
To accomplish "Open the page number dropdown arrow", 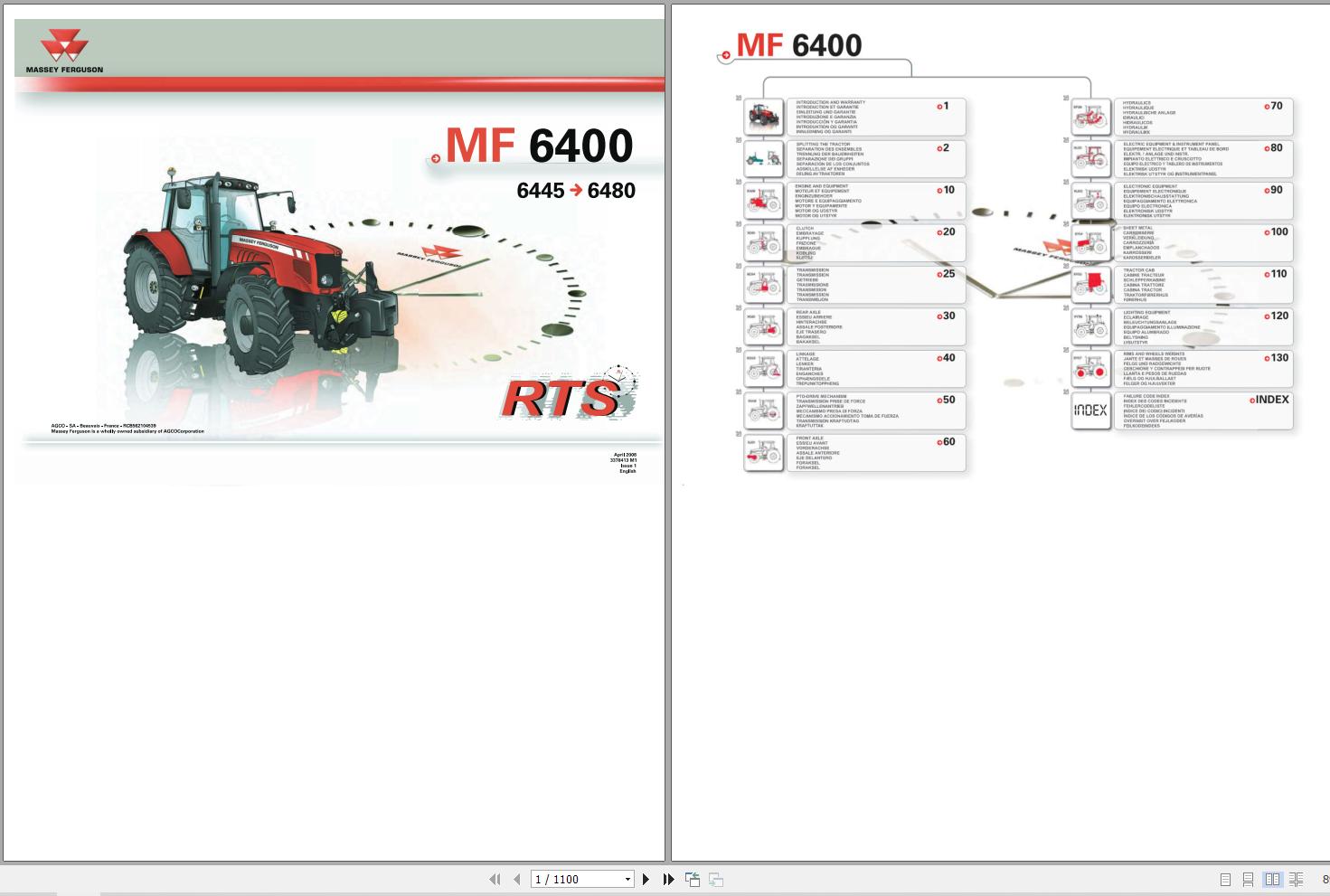I will click(x=627, y=879).
